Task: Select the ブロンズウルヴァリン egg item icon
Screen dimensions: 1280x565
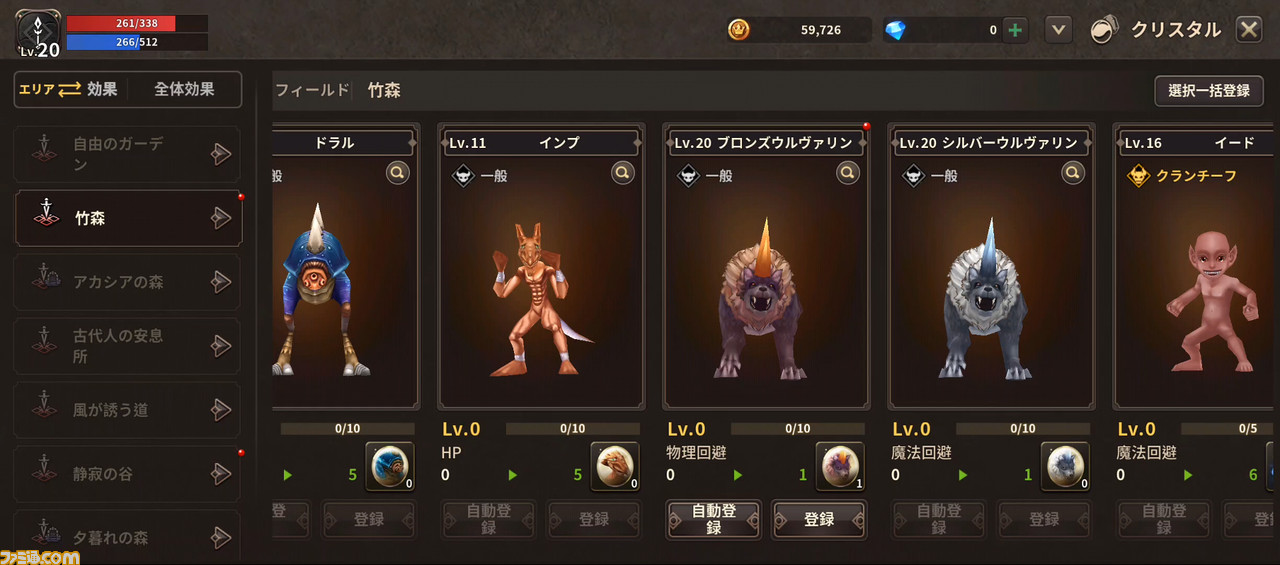Action: [840, 465]
